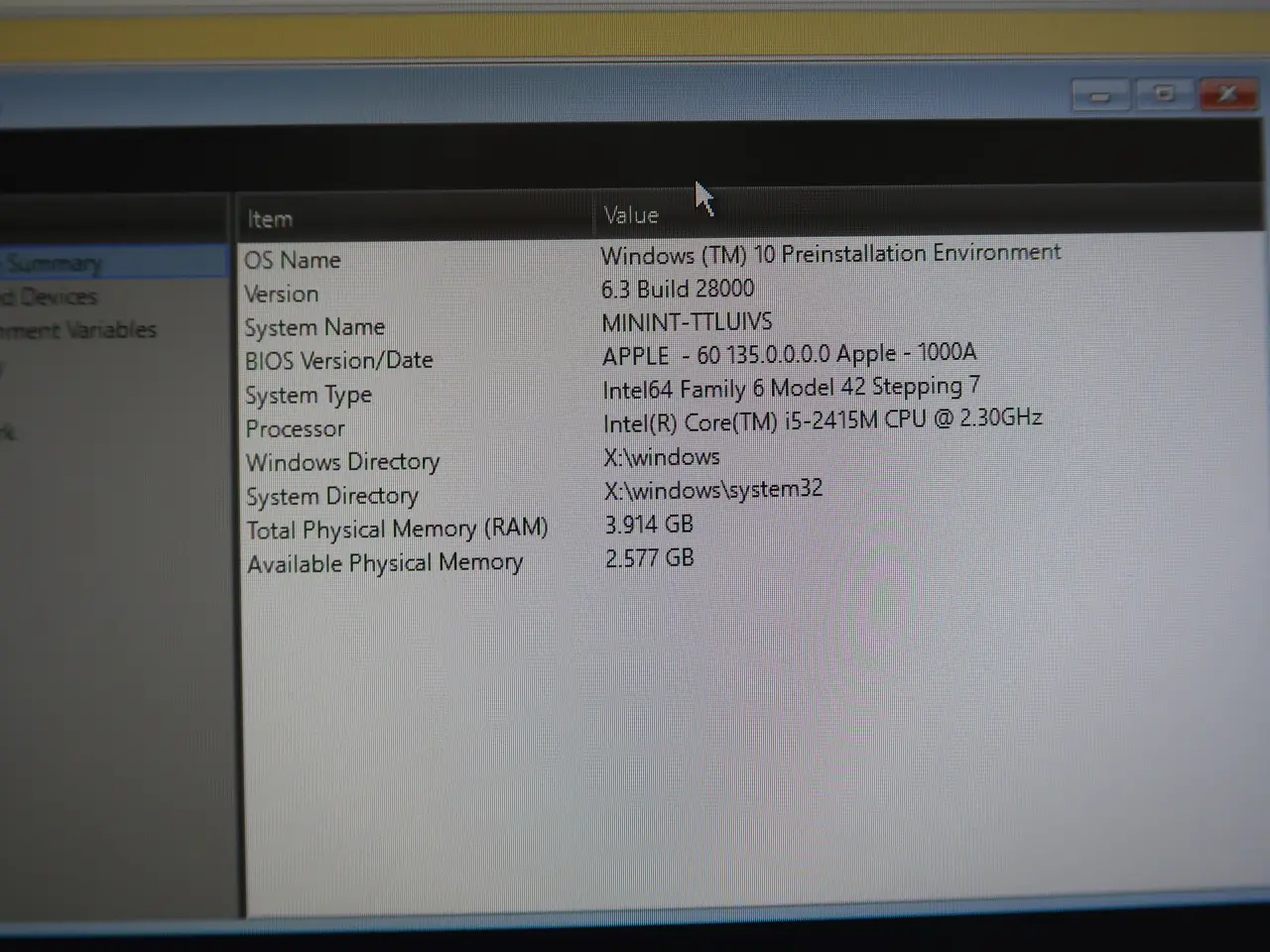Click the Intel(R) Core(TM) i5-2415M CPU value
The image size is (1270, 952).
[x=823, y=420]
